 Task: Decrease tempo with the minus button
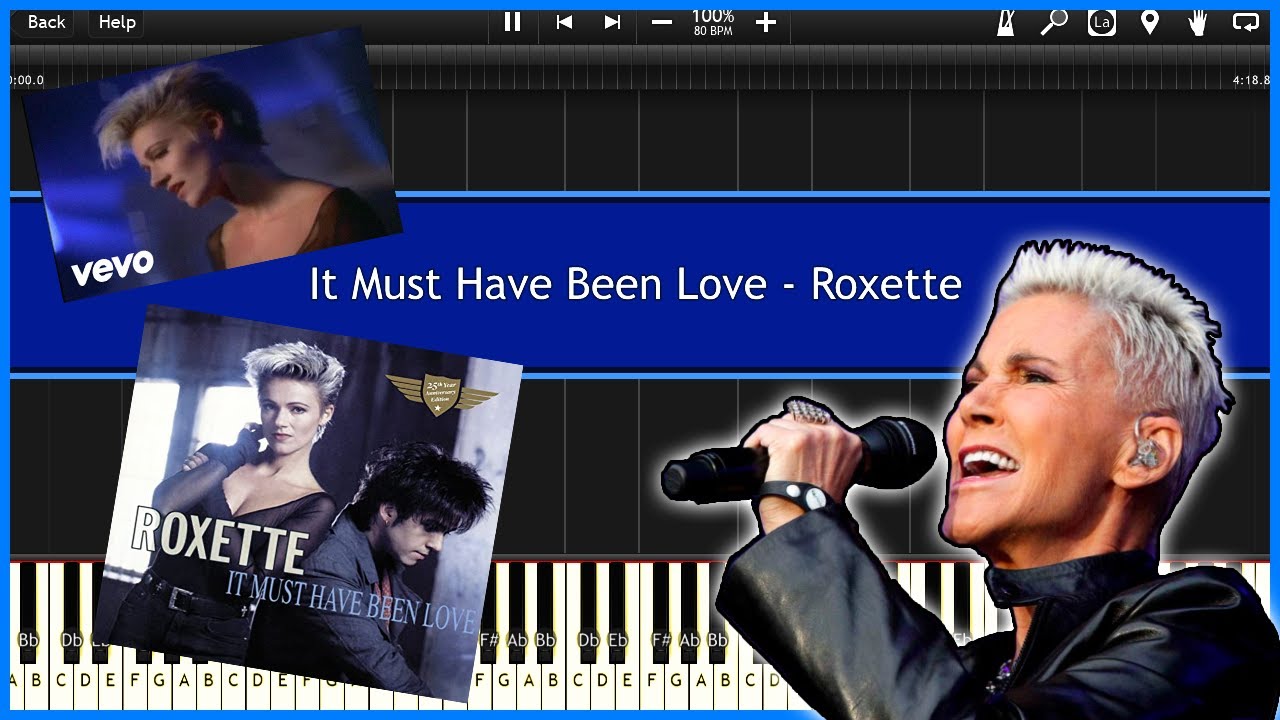(x=662, y=22)
